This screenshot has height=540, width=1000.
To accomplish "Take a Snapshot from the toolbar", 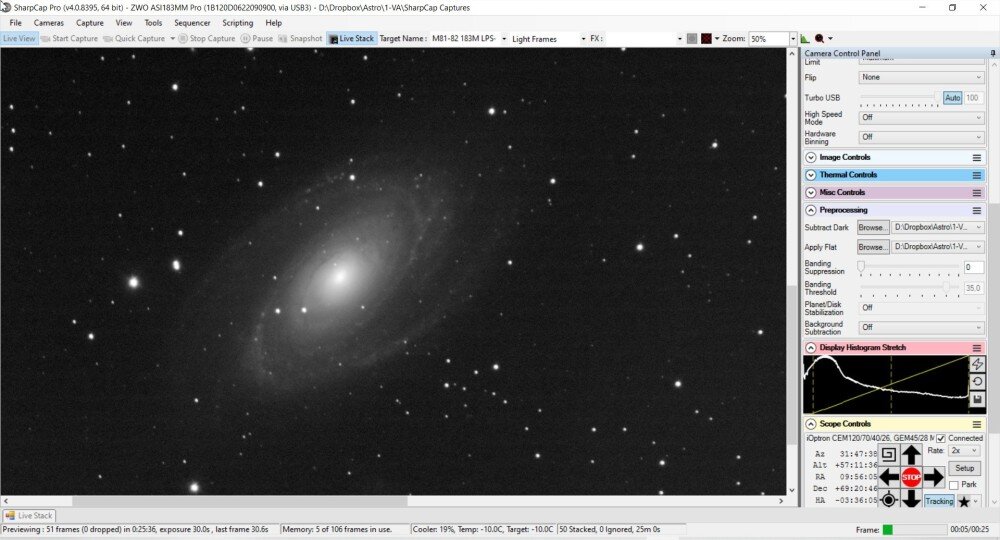I will [300, 38].
